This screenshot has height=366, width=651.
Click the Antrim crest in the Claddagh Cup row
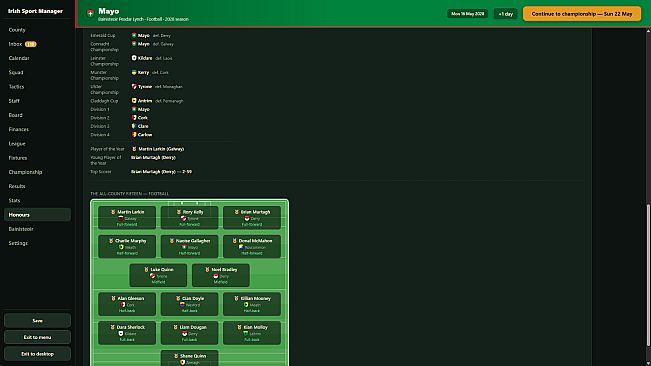point(134,100)
